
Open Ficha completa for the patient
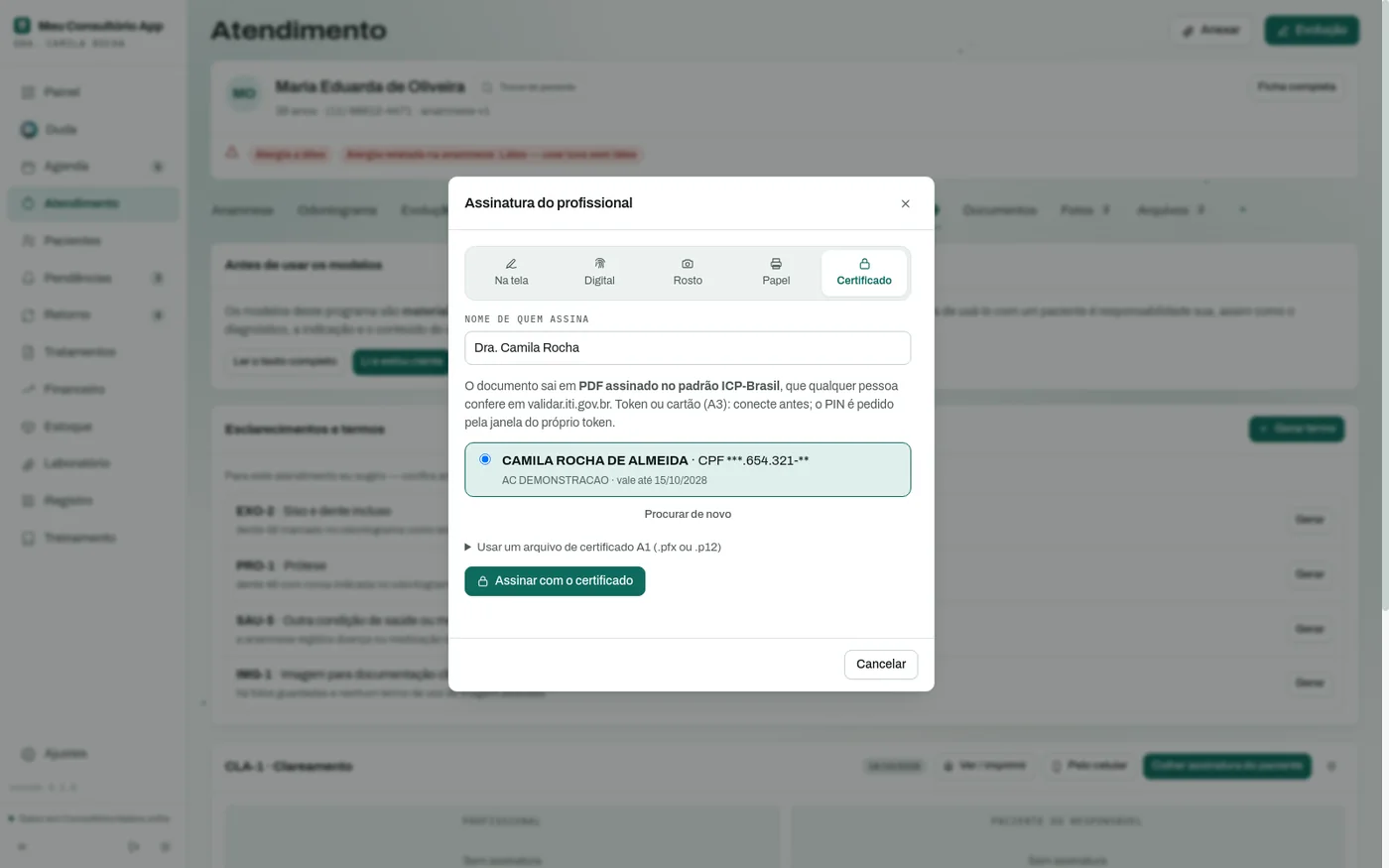click(x=1296, y=87)
